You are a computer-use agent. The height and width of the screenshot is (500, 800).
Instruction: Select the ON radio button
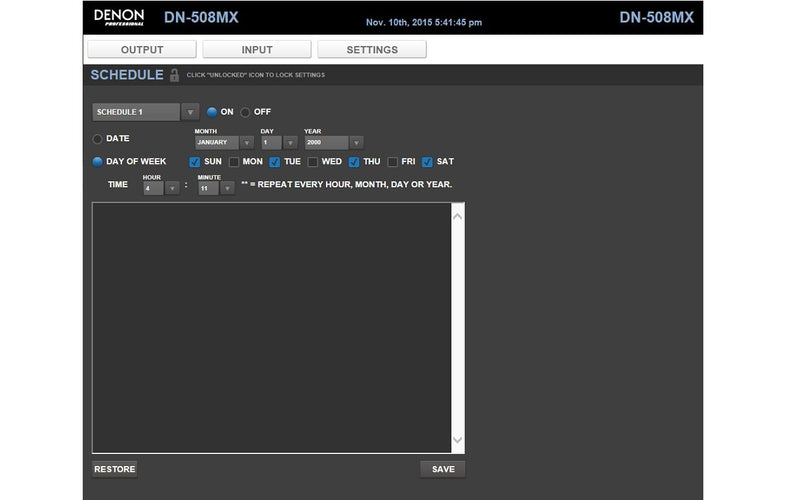pyautogui.click(x=212, y=112)
